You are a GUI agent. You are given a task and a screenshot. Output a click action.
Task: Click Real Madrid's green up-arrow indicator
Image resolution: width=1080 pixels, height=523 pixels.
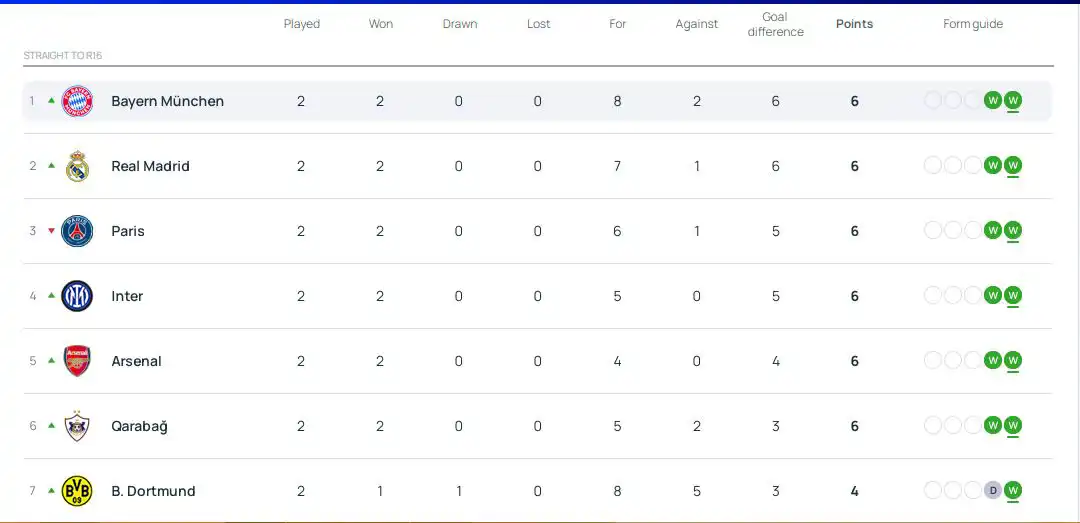coord(51,165)
